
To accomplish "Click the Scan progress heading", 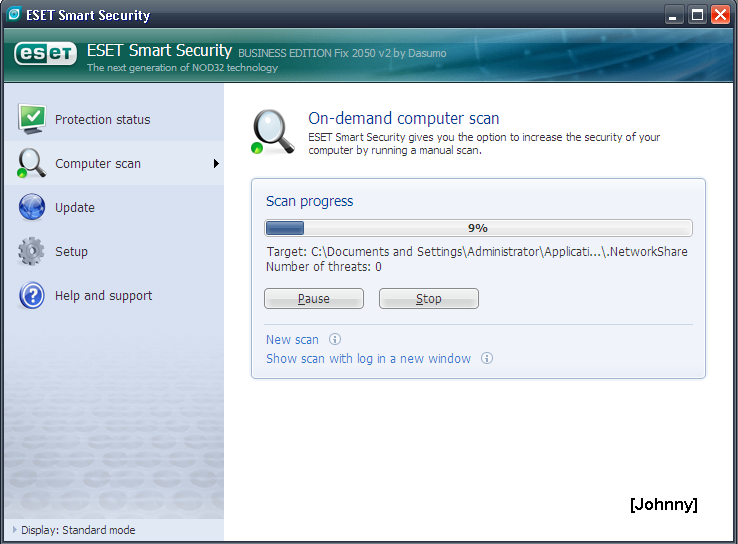I will pyautogui.click(x=309, y=201).
